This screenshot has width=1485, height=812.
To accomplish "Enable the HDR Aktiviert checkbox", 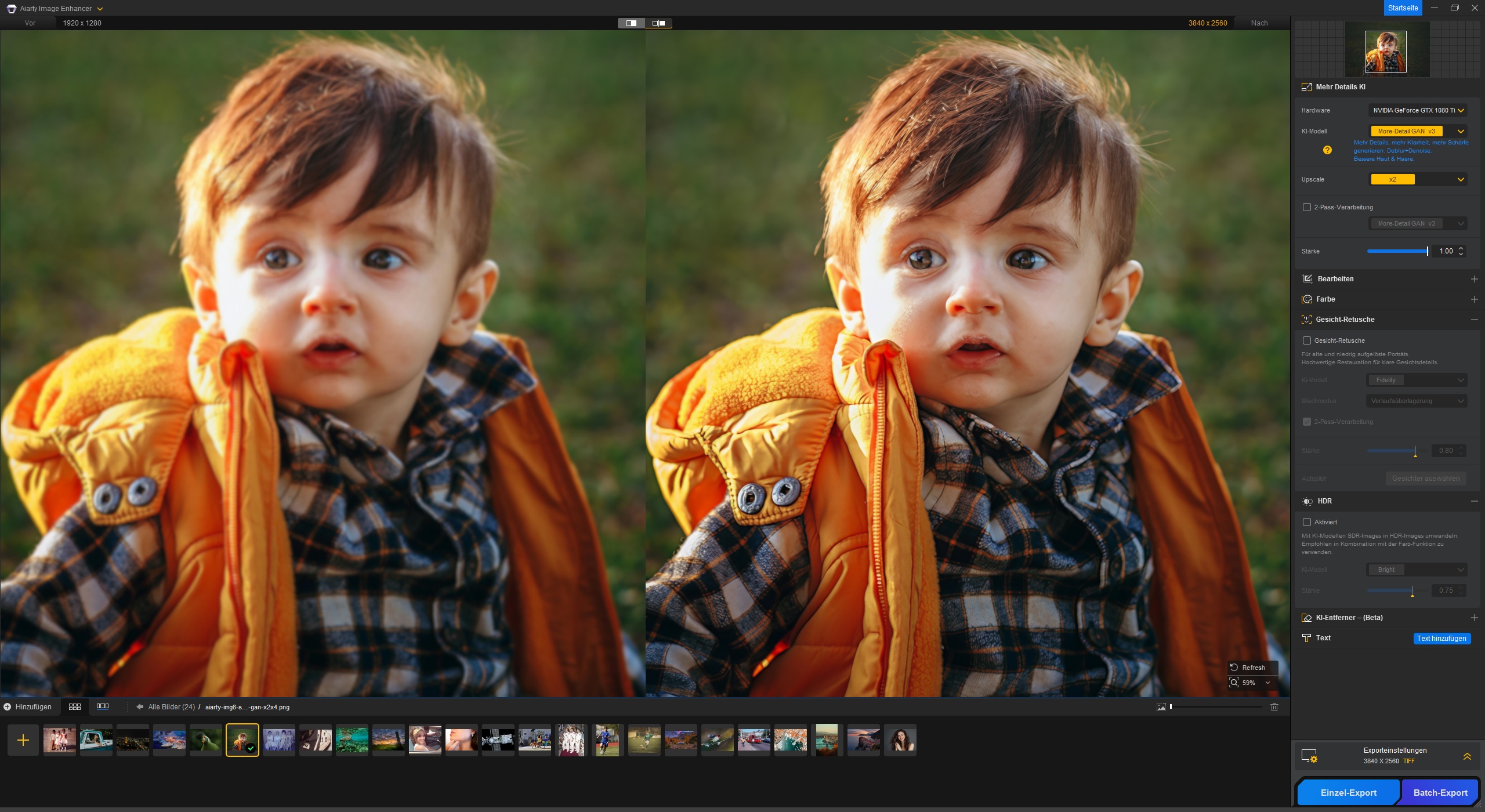I will coord(1307,522).
